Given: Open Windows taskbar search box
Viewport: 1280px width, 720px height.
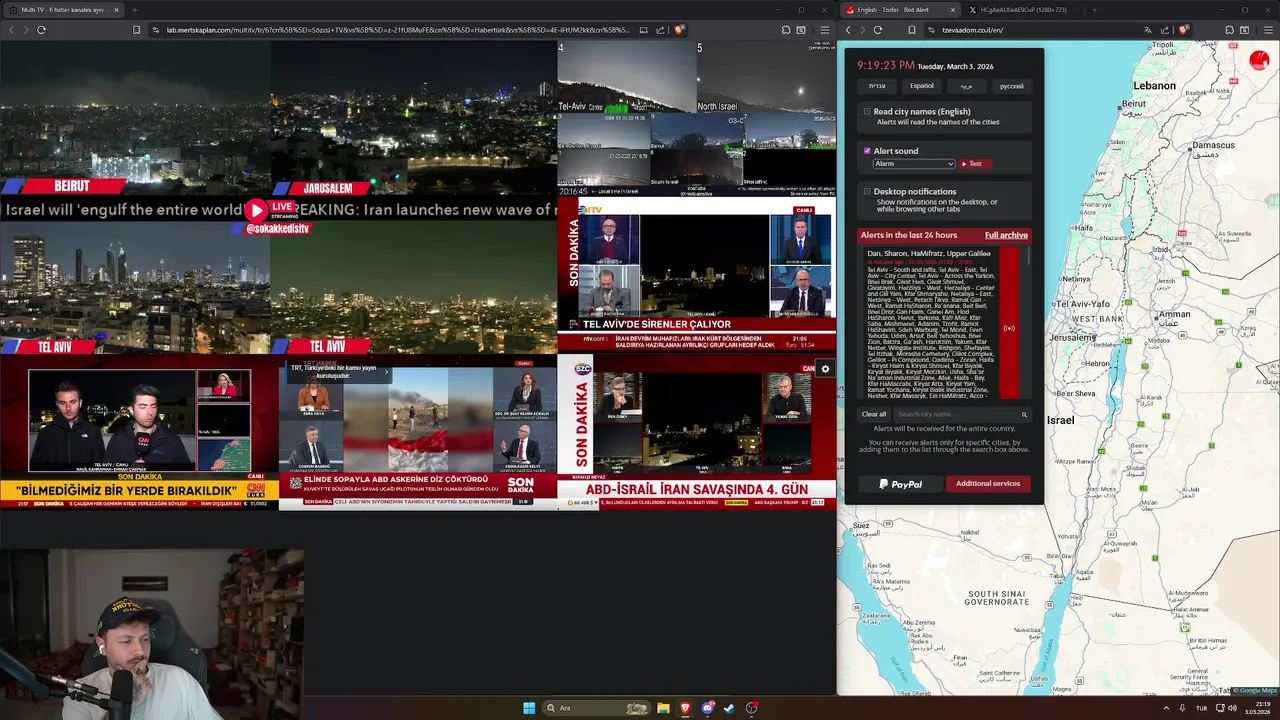Looking at the screenshot, I should [596, 708].
